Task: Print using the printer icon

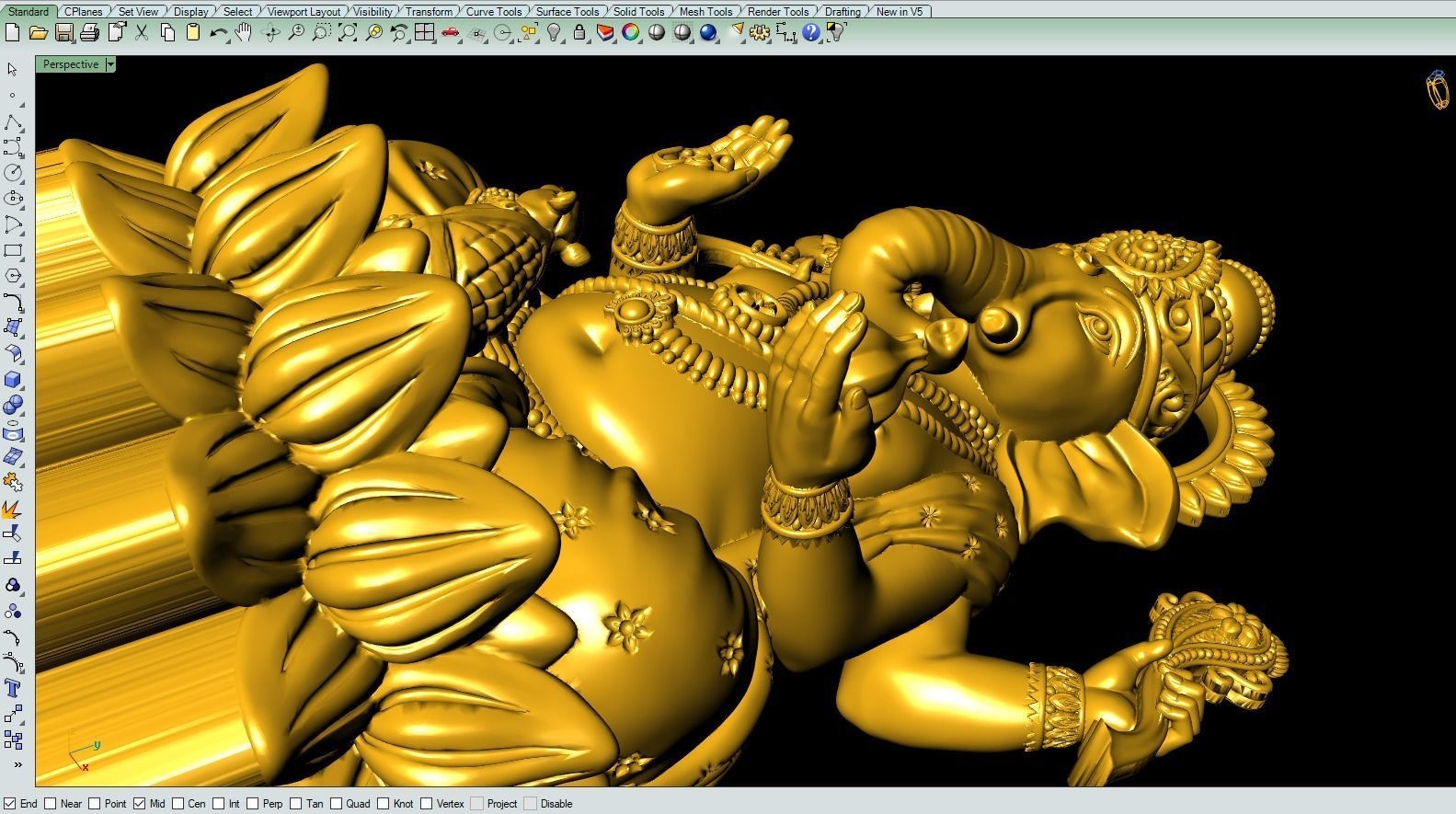Action: 89,33
